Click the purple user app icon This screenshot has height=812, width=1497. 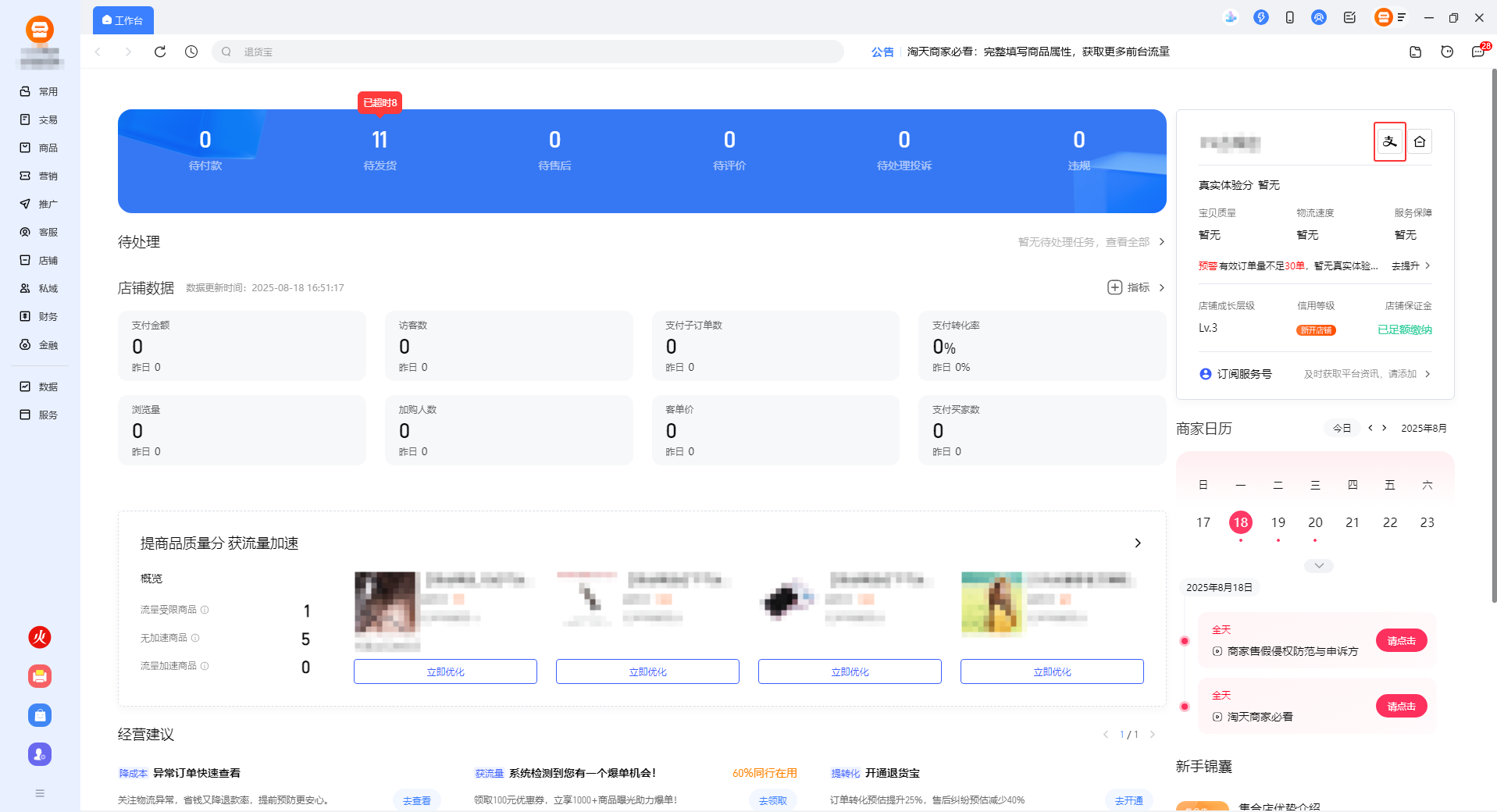point(40,754)
